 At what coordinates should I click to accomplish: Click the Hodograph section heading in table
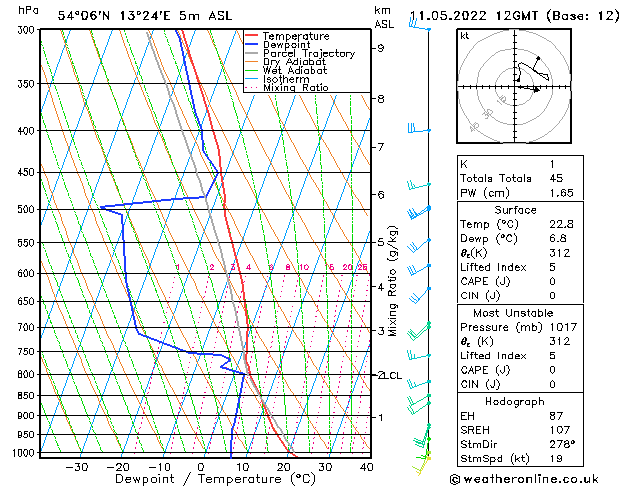click(513, 401)
